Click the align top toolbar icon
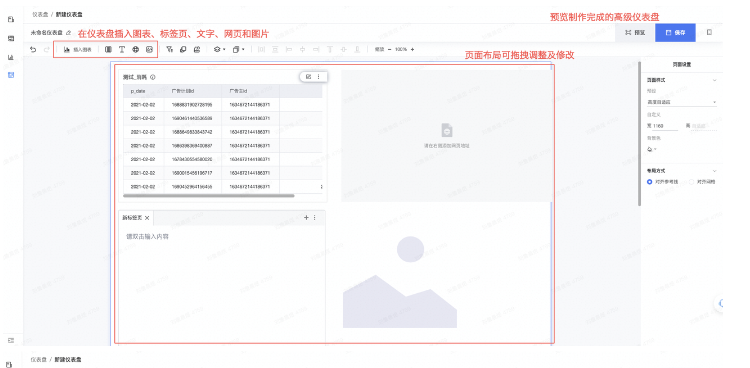750x368 pixels. [330, 49]
